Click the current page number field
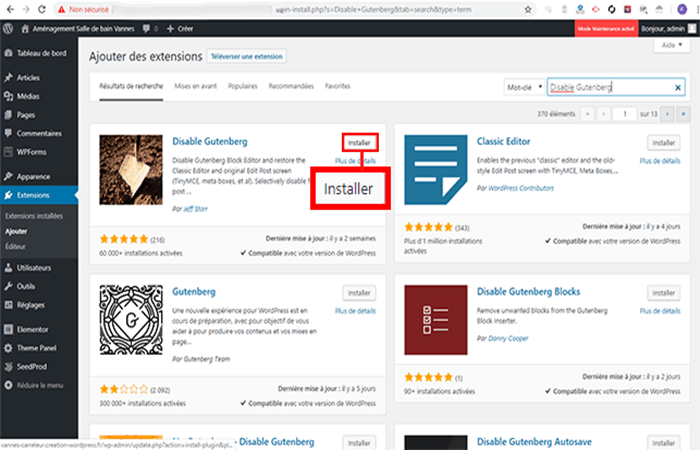The height and width of the screenshot is (450, 700). click(625, 114)
